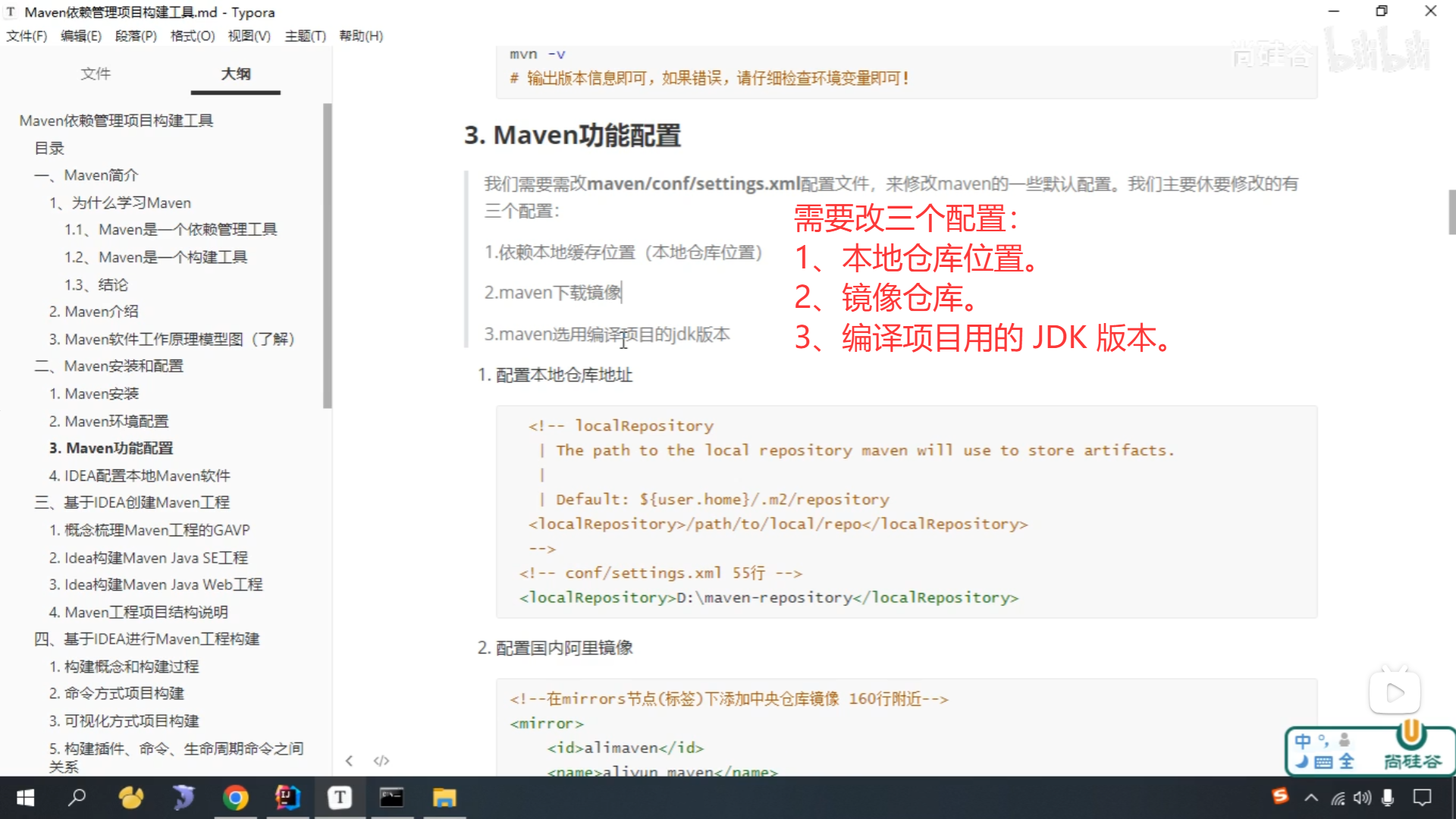Viewport: 1456px width, 819px height.
Task: Switch to the 文件 sidebar tab
Action: pyautogui.click(x=96, y=74)
